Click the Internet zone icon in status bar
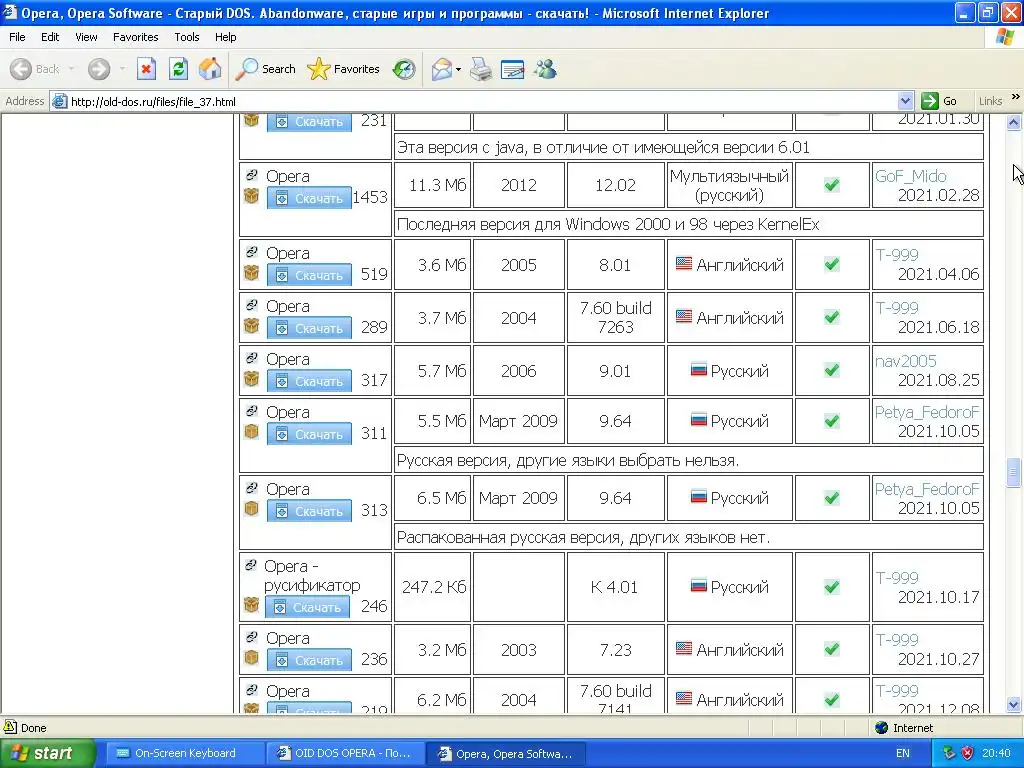 coord(882,728)
